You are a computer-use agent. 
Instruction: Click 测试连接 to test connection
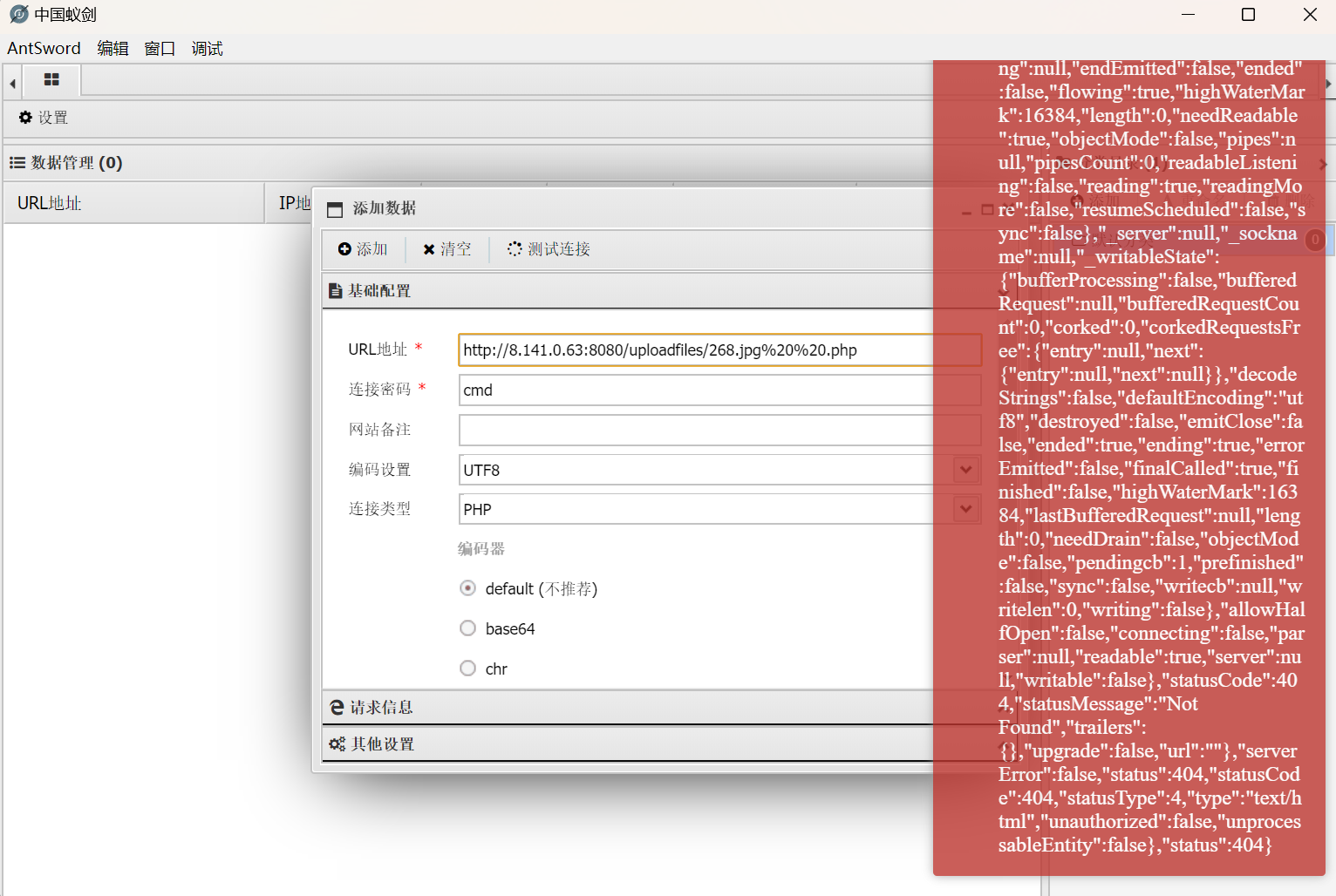pos(549,249)
